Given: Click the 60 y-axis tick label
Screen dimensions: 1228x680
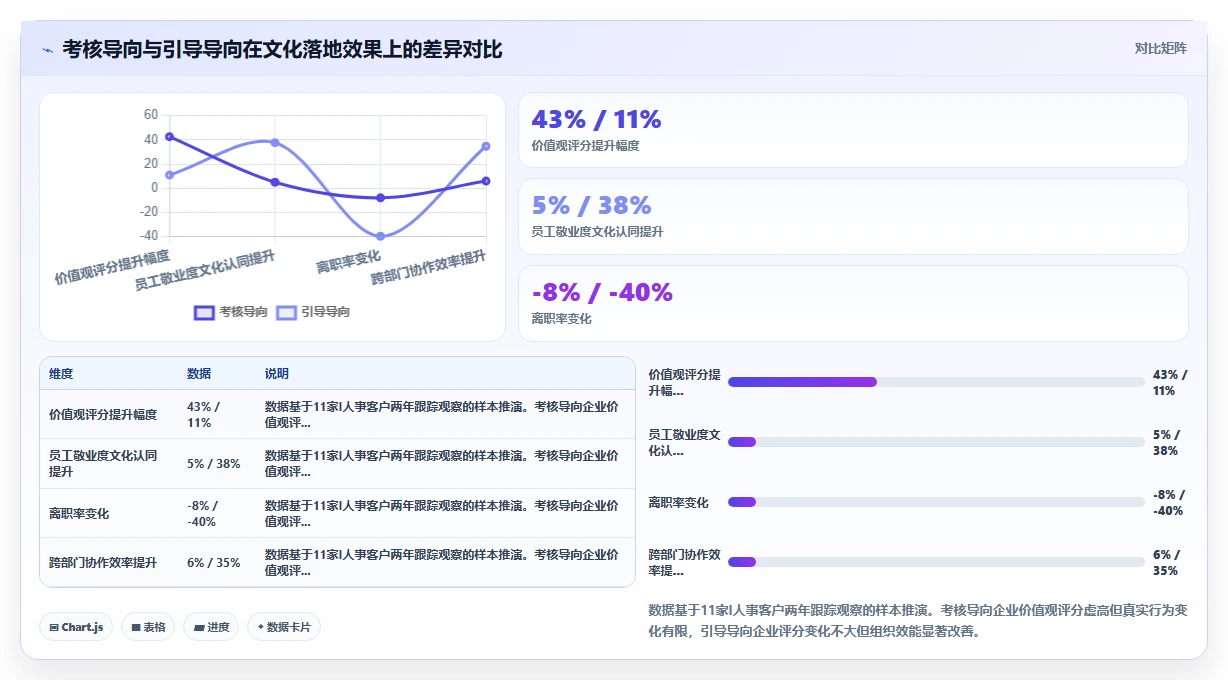Looking at the screenshot, I should click(151, 115).
